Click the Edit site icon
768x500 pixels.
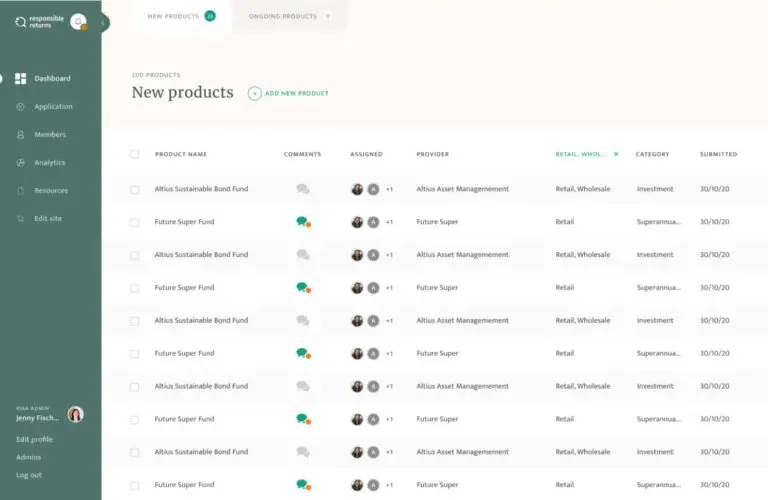(21, 218)
